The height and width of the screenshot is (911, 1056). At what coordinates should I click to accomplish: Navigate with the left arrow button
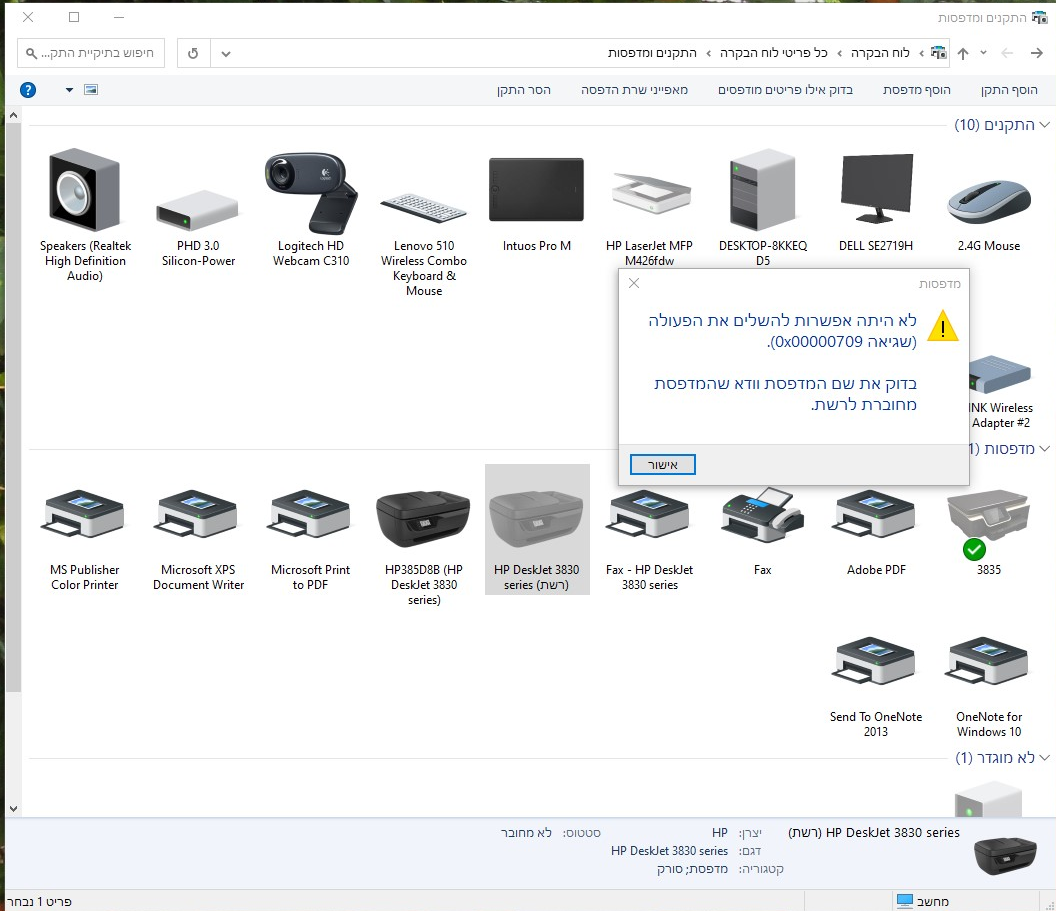pos(1008,53)
